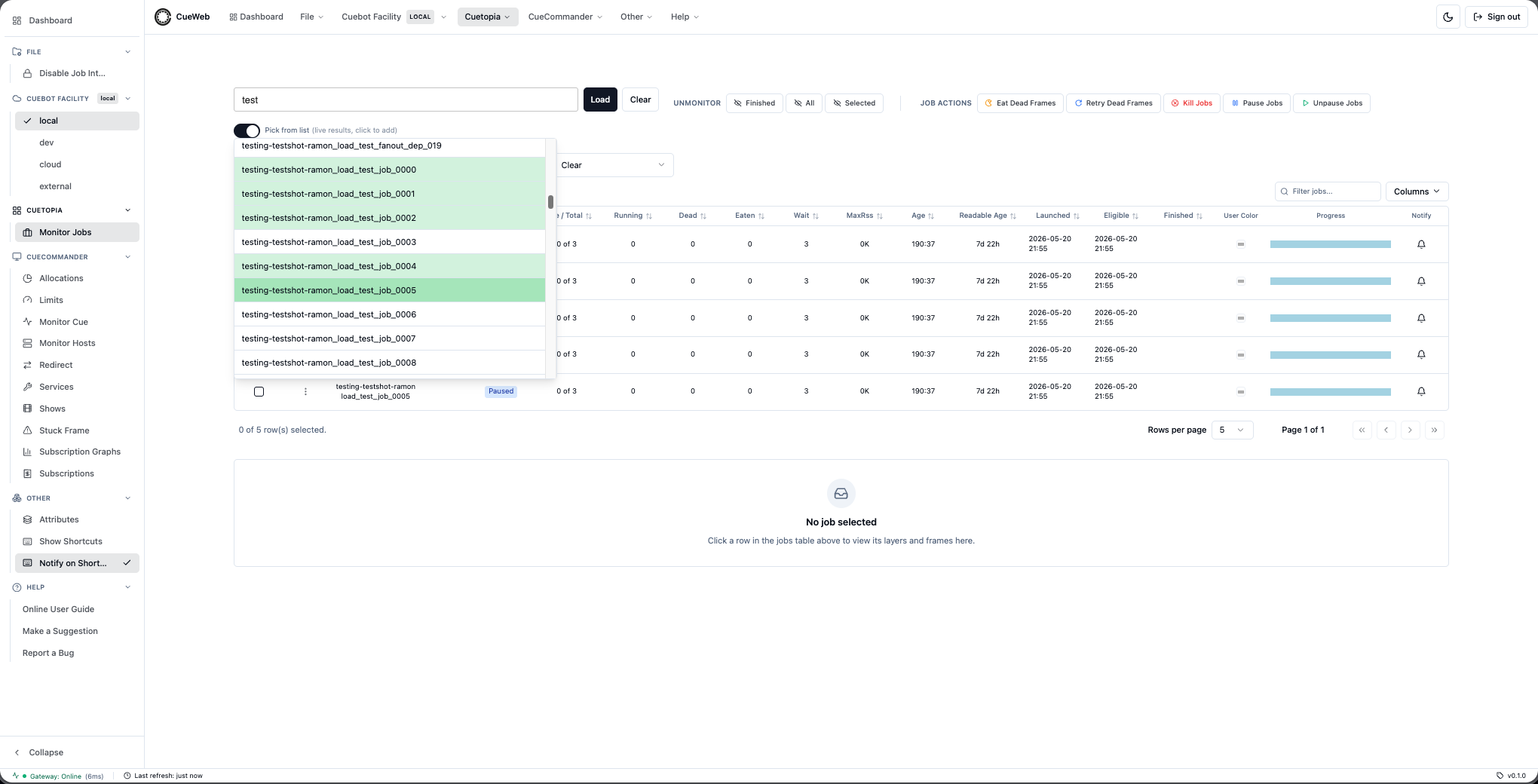Open the Other menu

tap(636, 17)
